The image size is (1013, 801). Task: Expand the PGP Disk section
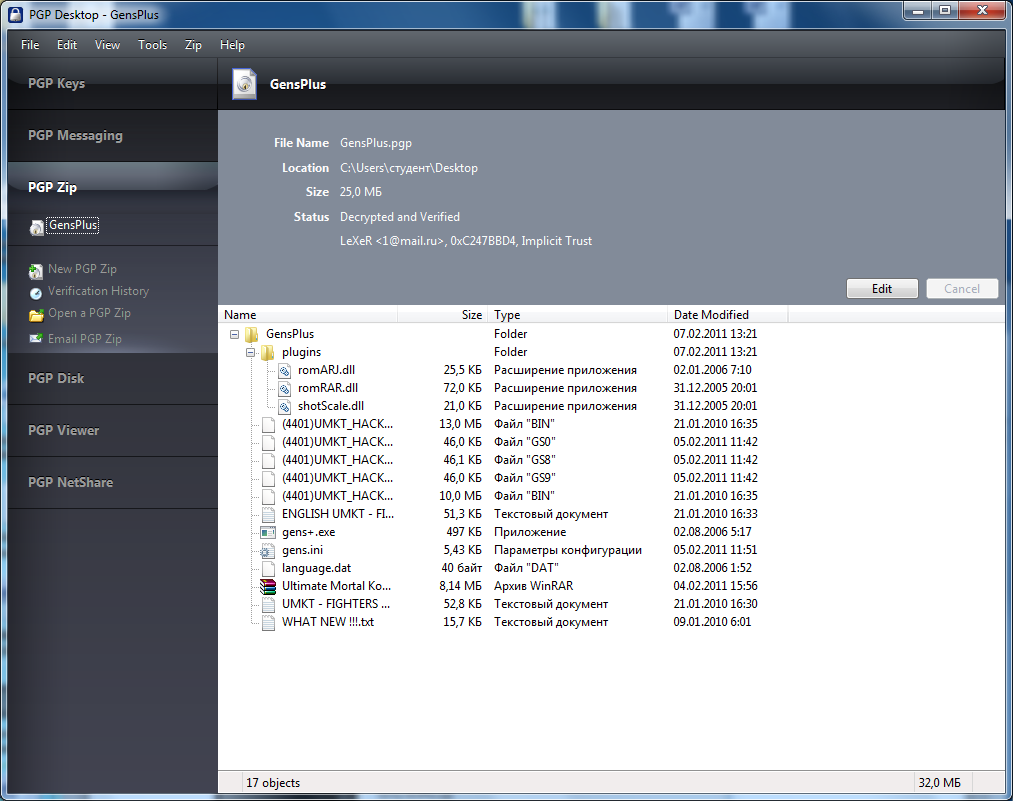(112, 379)
